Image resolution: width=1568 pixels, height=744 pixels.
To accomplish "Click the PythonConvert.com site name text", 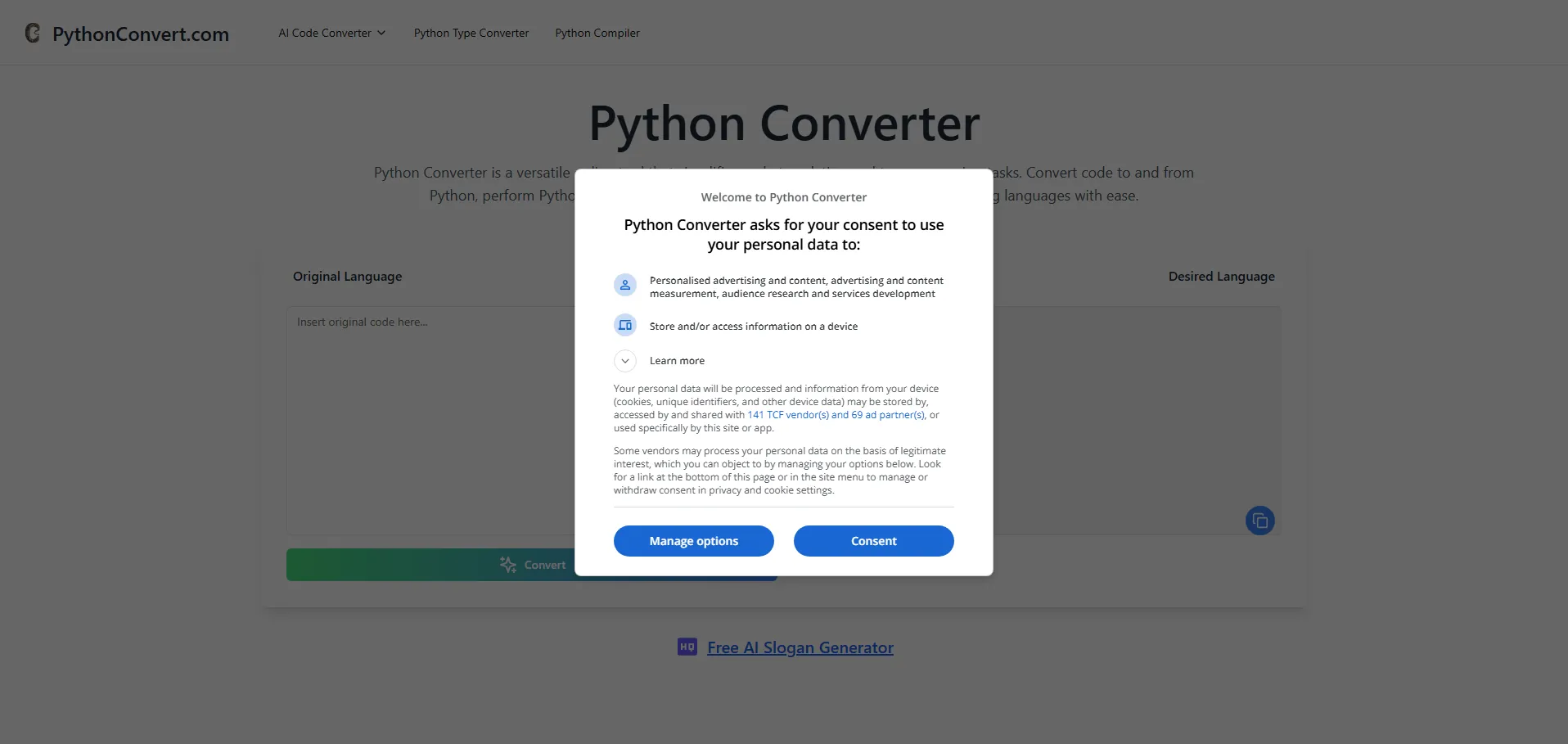I will (x=141, y=34).
